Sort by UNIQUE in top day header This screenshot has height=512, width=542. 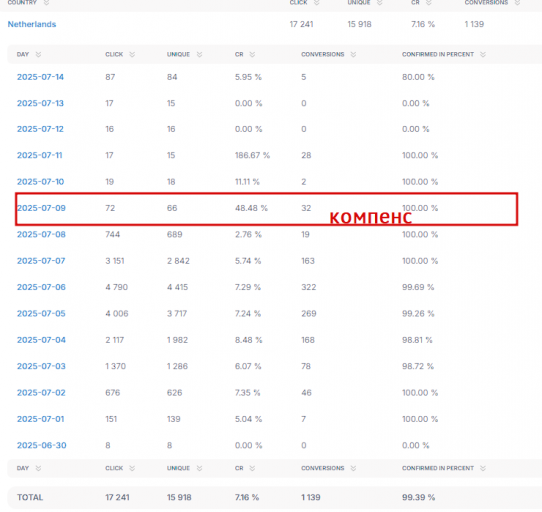click(x=199, y=55)
